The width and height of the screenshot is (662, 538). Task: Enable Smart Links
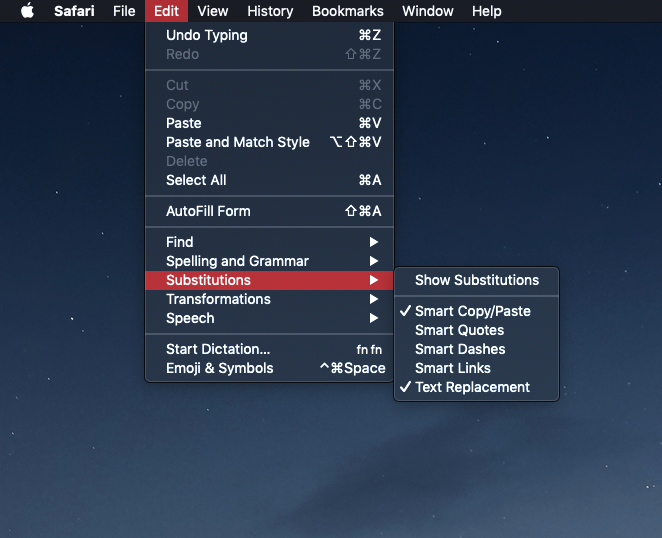point(477,368)
